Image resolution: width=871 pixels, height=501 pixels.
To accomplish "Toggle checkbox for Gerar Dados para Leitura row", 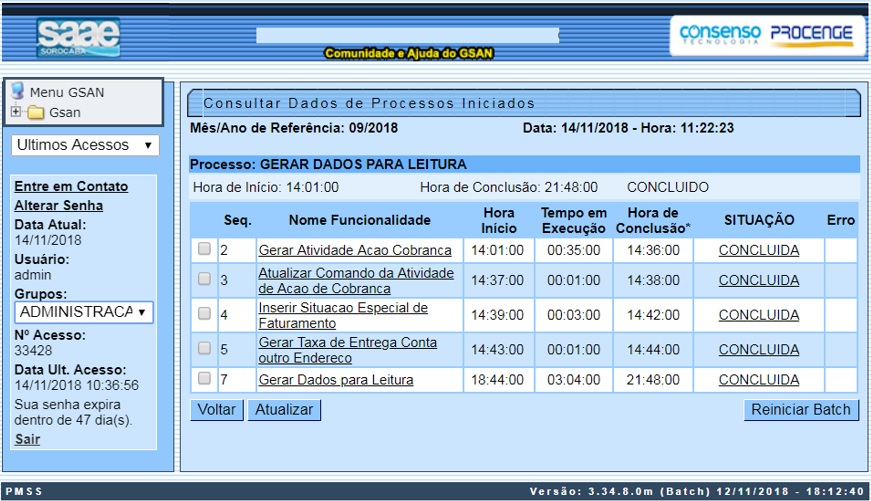I will point(204,378).
